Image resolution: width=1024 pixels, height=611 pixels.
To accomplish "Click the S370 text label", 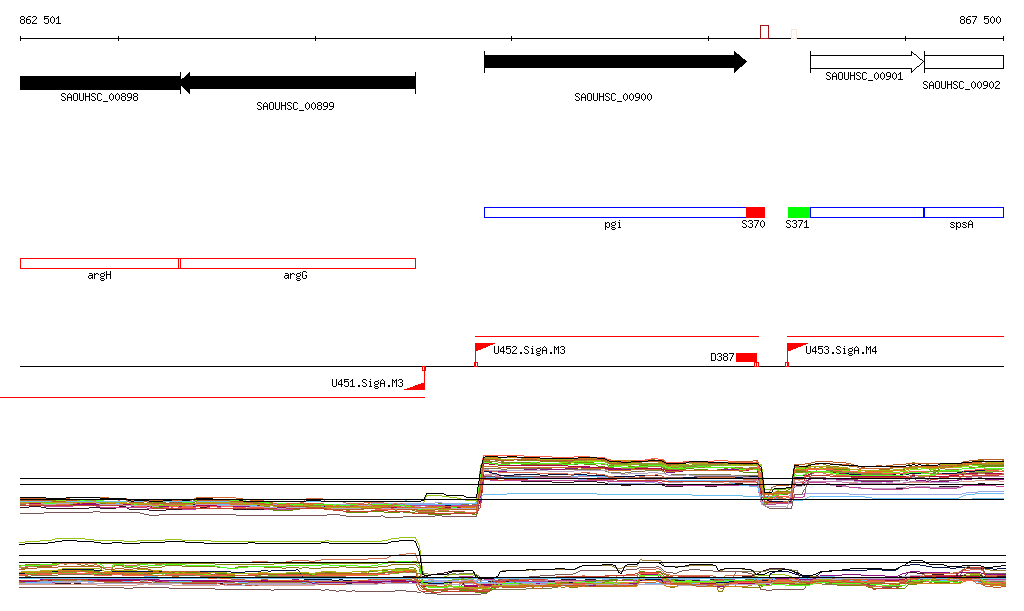I will pos(753,225).
